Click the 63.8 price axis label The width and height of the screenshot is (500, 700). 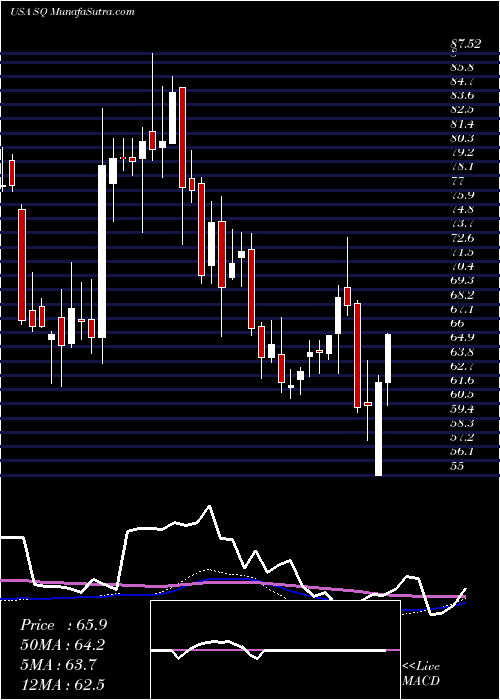pyautogui.click(x=463, y=352)
